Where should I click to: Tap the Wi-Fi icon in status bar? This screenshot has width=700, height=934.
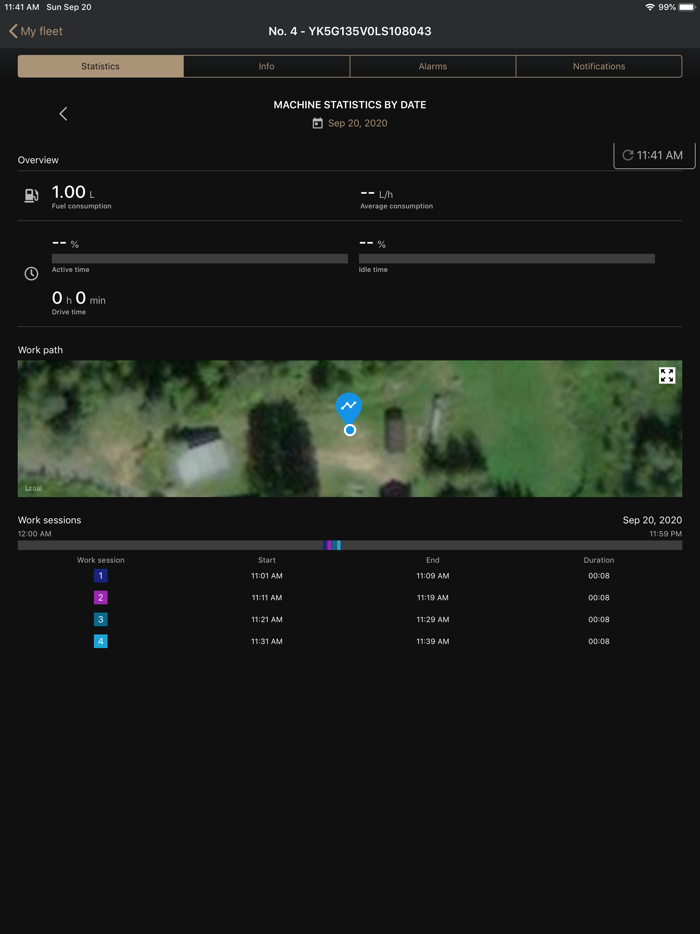(650, 7)
